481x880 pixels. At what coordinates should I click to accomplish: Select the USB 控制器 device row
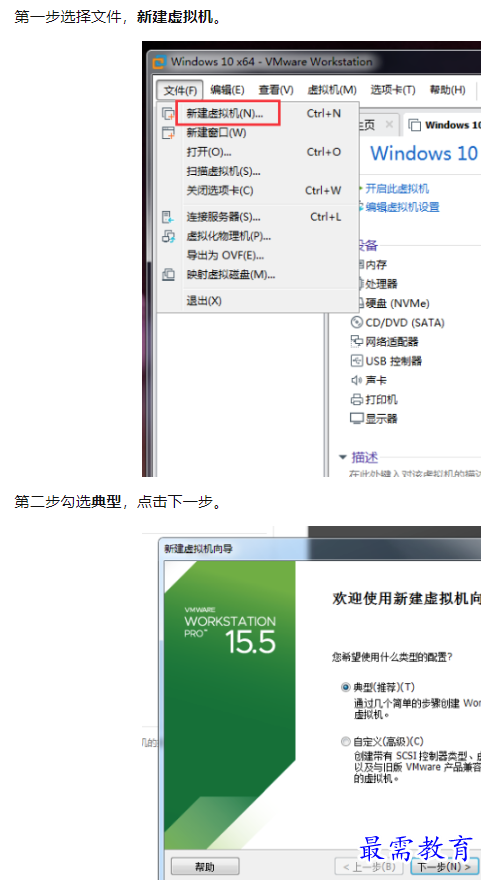(386, 361)
